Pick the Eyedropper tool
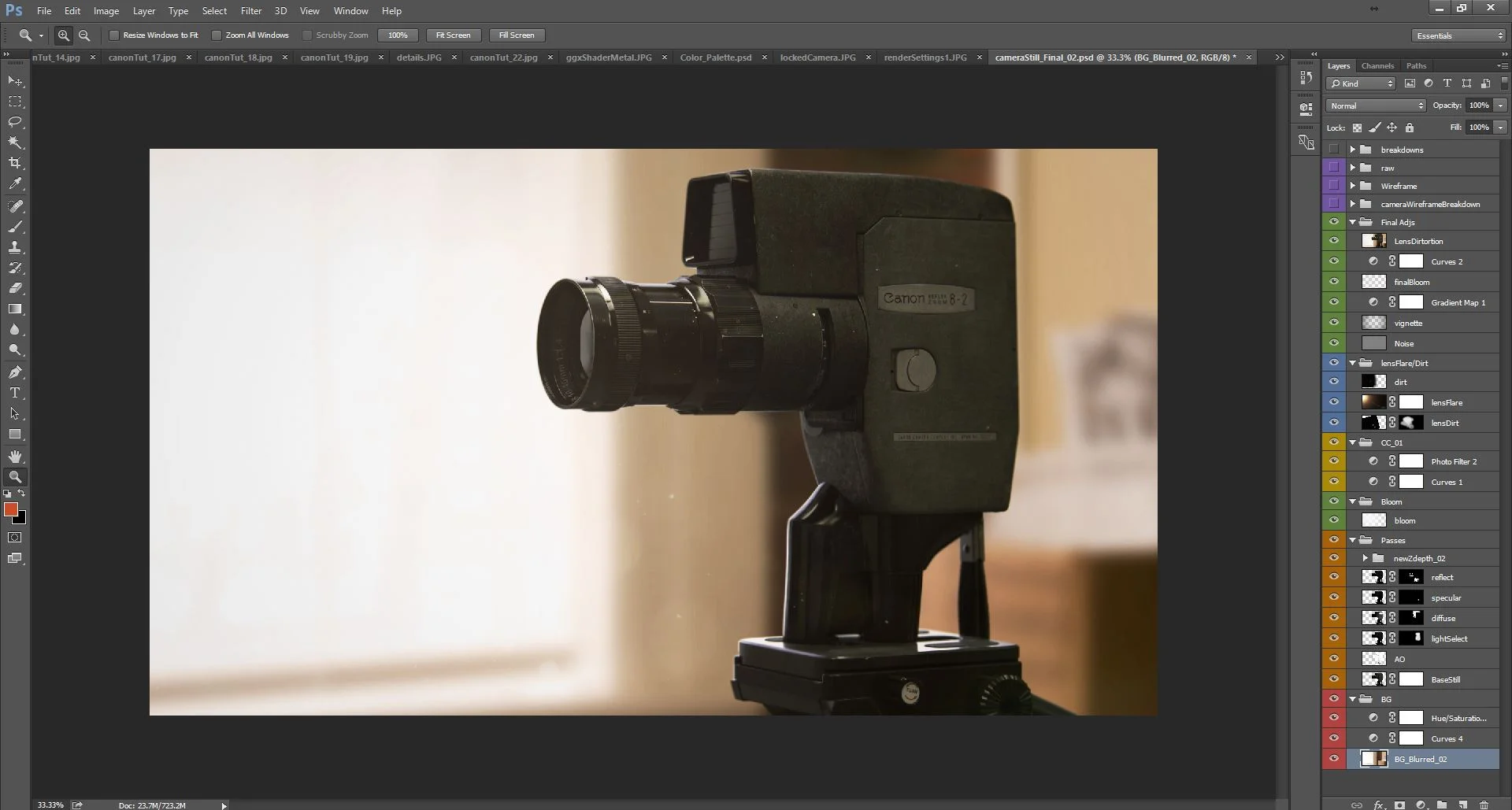This screenshot has width=1512, height=810. (15, 183)
